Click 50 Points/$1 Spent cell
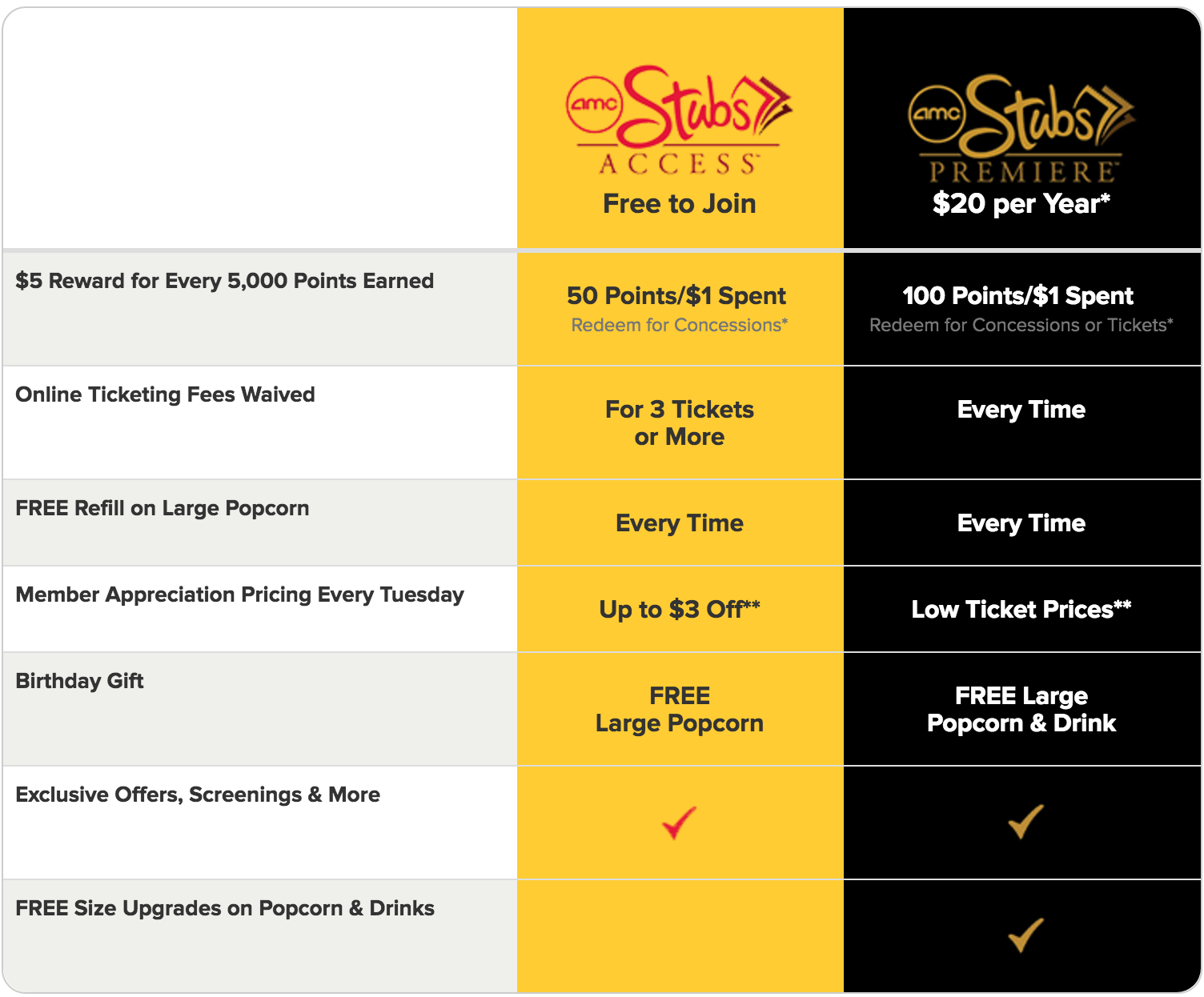This screenshot has width=1204, height=997. pyautogui.click(x=680, y=310)
